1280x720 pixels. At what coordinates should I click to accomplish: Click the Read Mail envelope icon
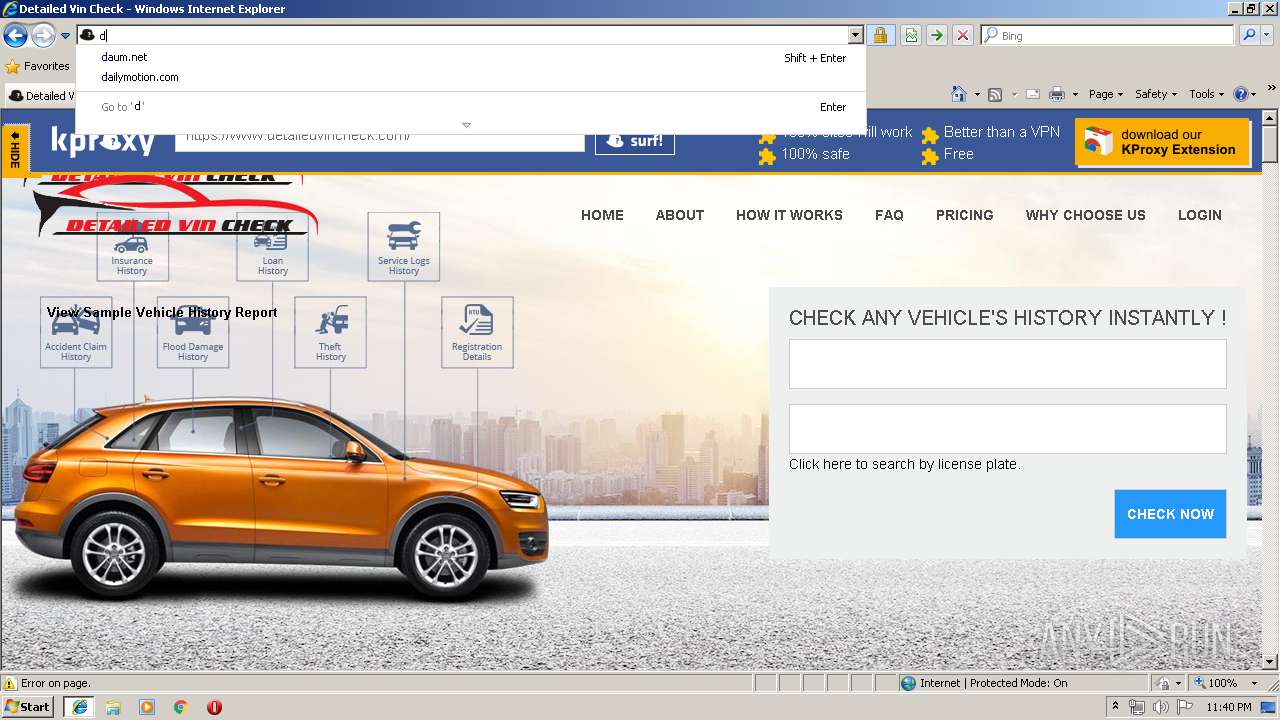coord(1033,94)
